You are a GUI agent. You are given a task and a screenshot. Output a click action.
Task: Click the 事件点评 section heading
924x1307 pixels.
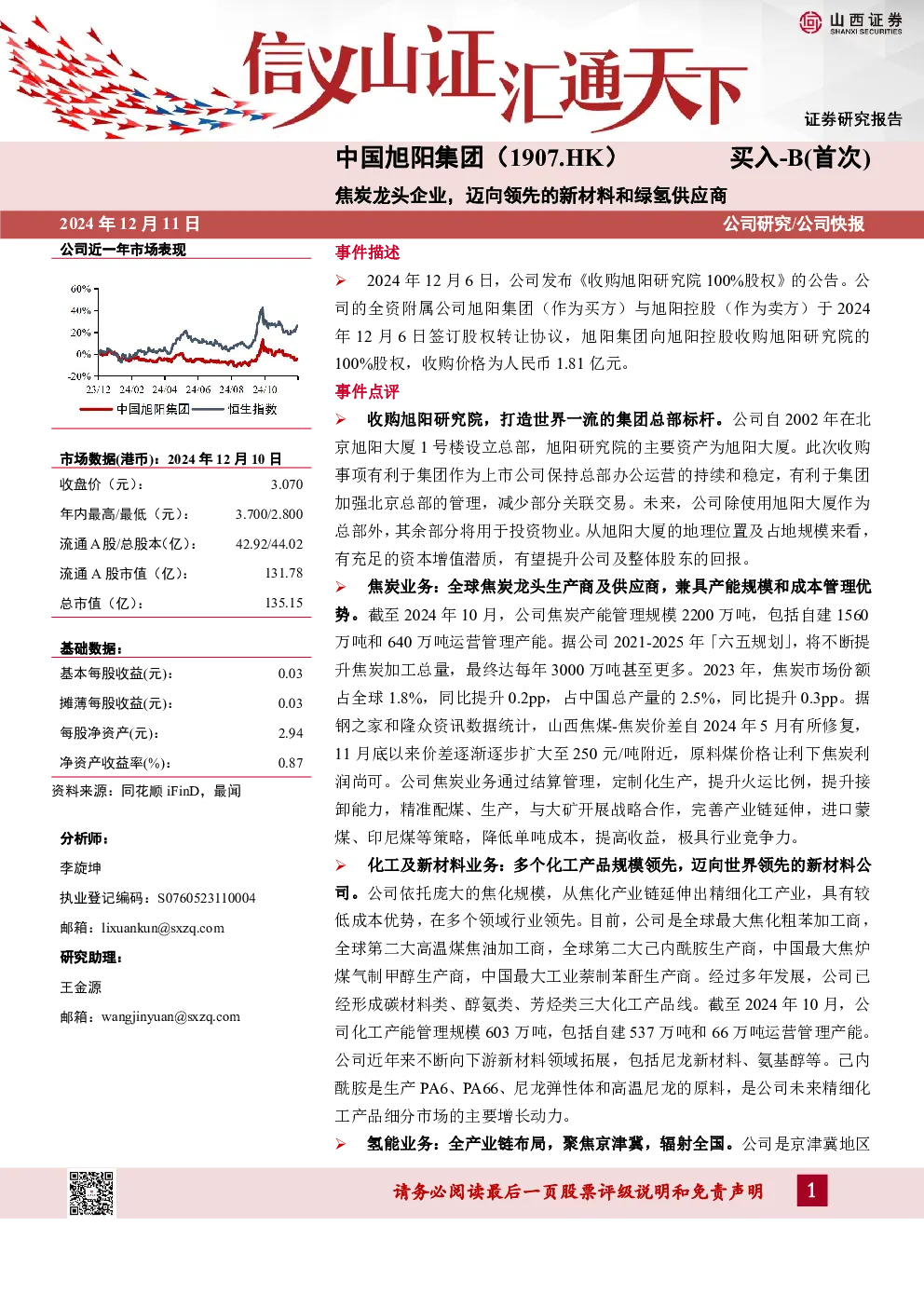pos(367,391)
